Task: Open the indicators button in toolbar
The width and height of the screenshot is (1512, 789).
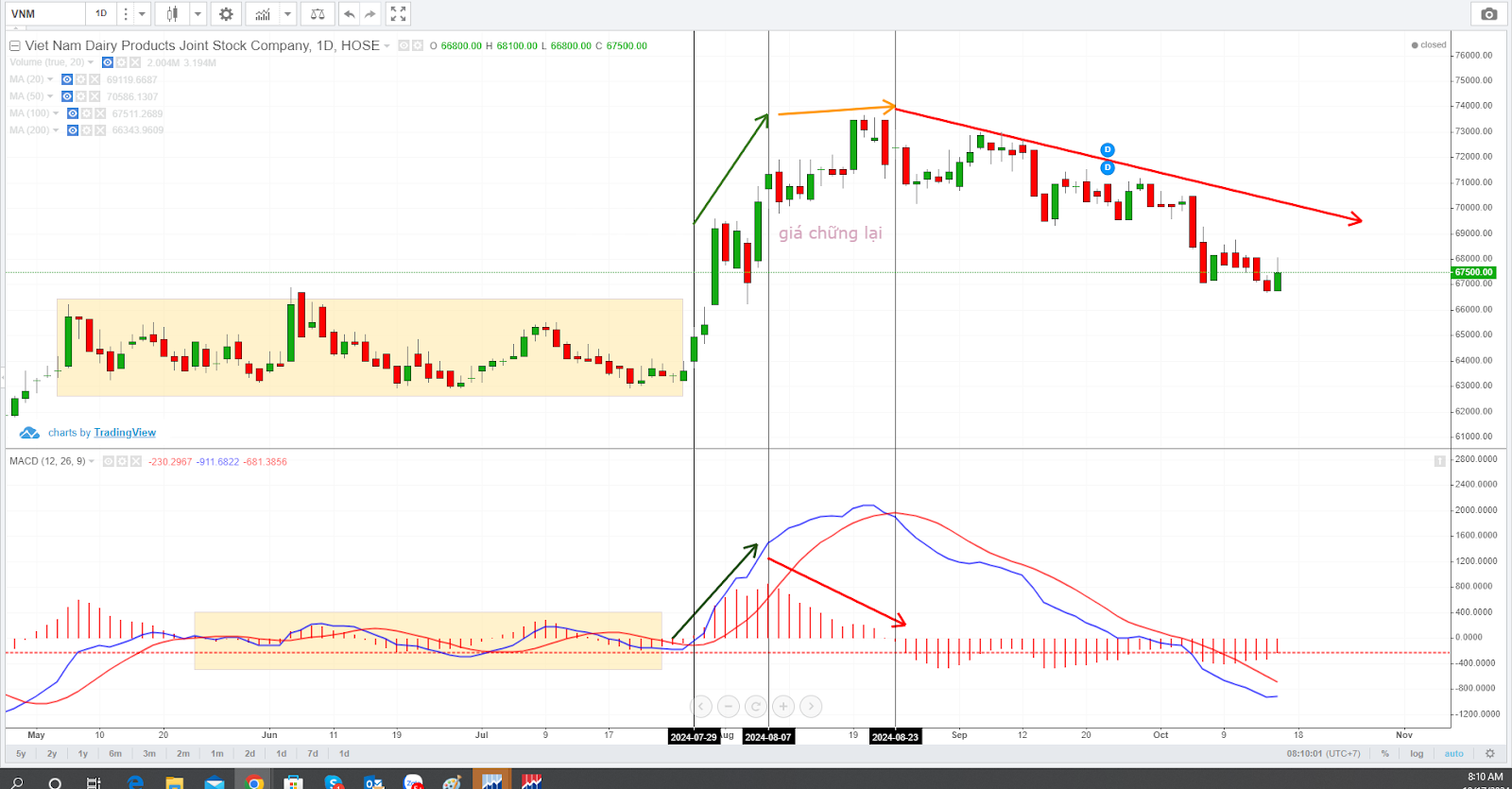Action: [x=262, y=14]
